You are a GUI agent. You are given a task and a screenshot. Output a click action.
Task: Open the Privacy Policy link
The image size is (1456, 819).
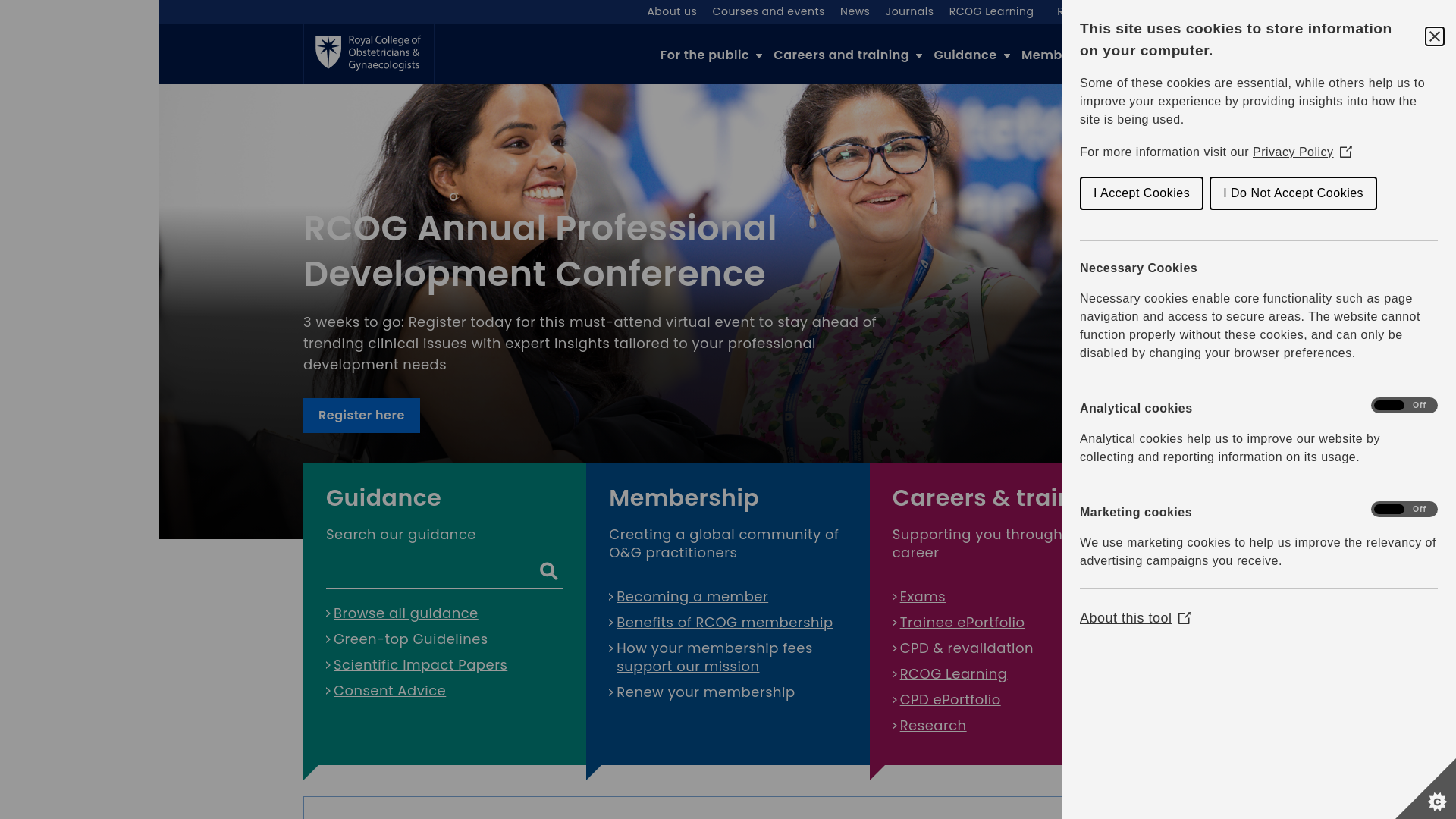coord(1292,152)
